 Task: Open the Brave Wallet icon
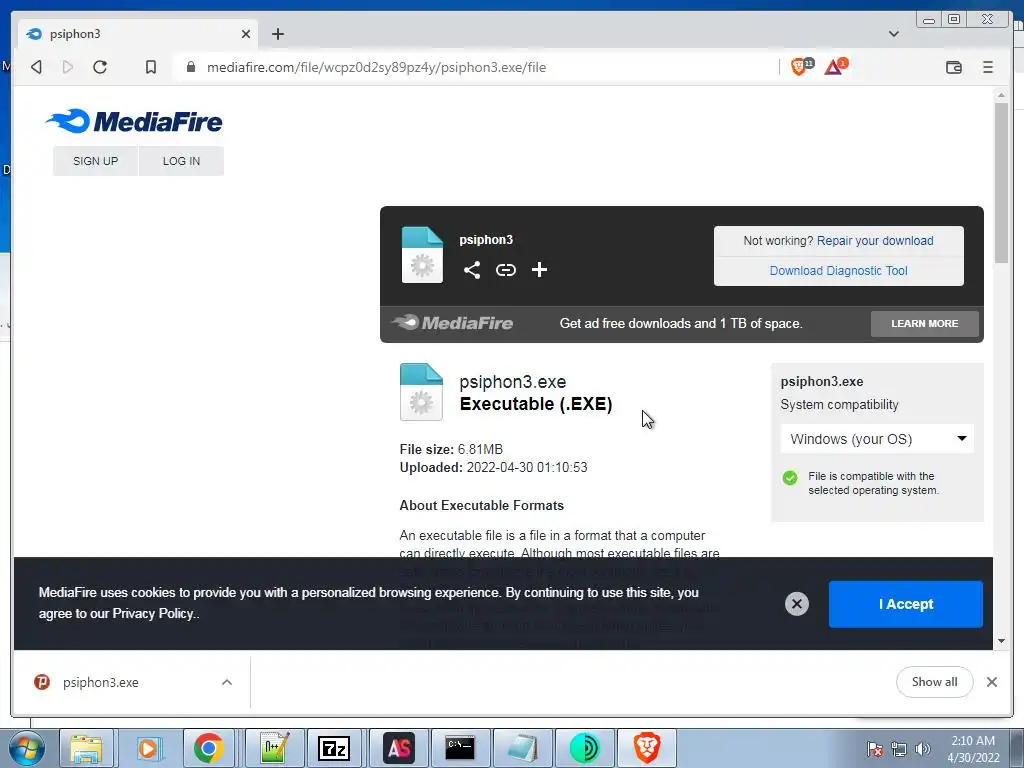pos(953,67)
